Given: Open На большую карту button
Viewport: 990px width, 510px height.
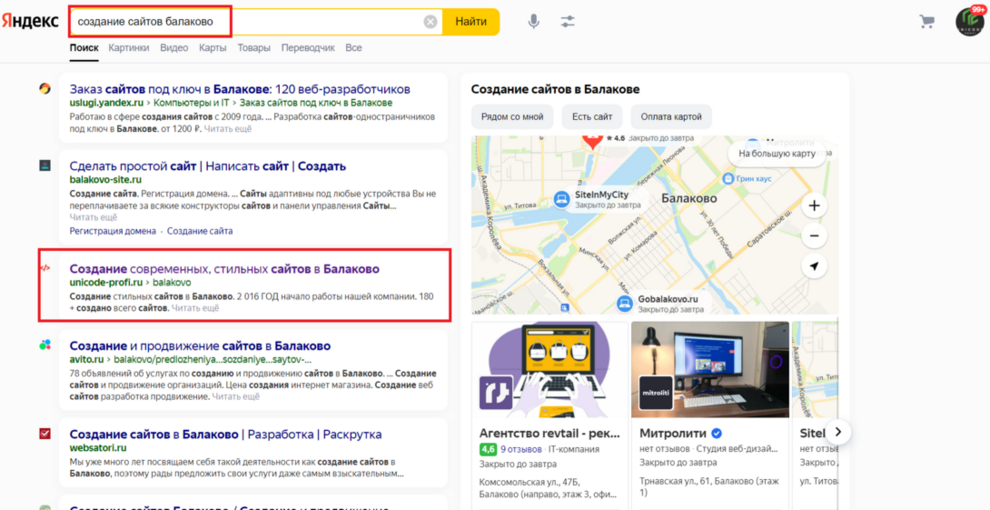Looking at the screenshot, I should (777, 153).
